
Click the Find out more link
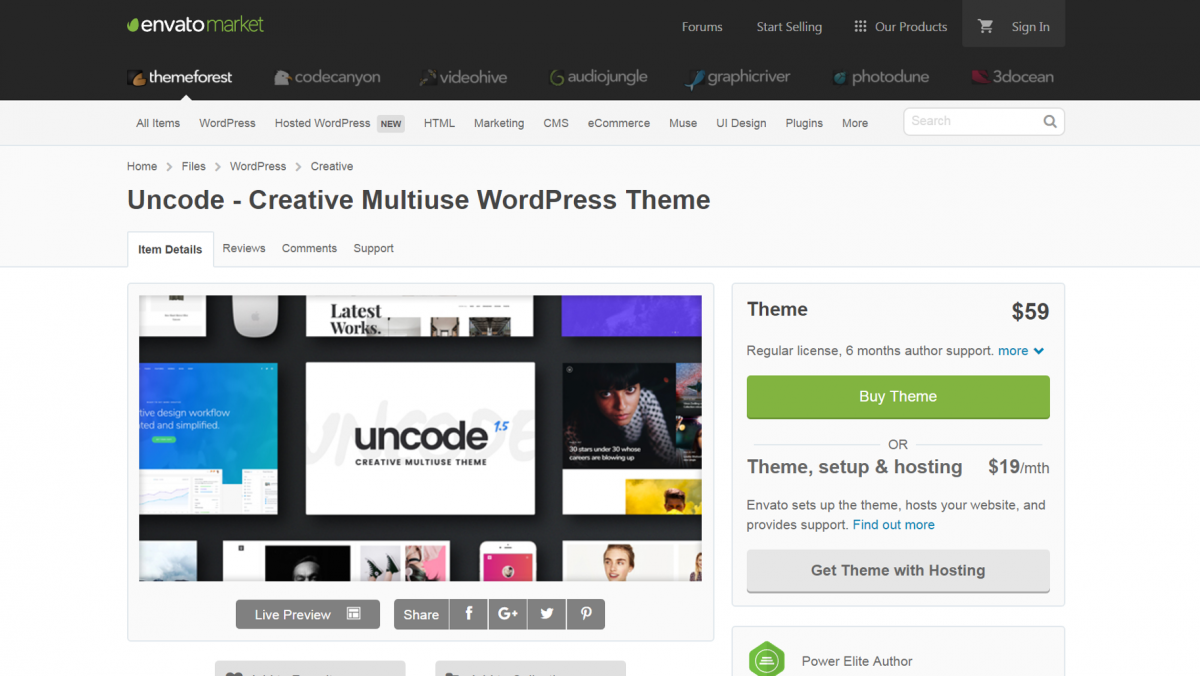894,525
